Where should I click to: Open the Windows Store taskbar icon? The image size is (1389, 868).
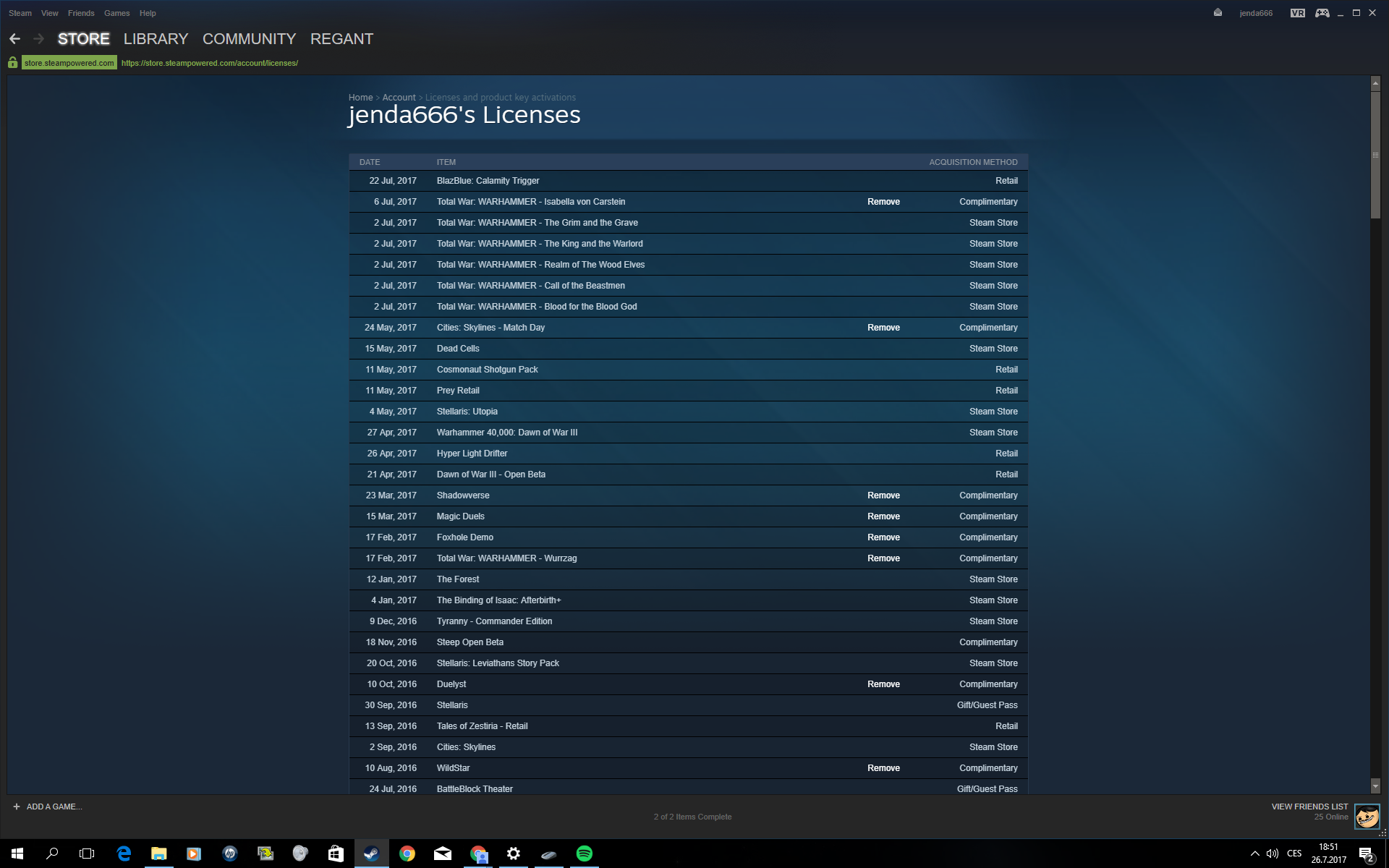[x=336, y=854]
